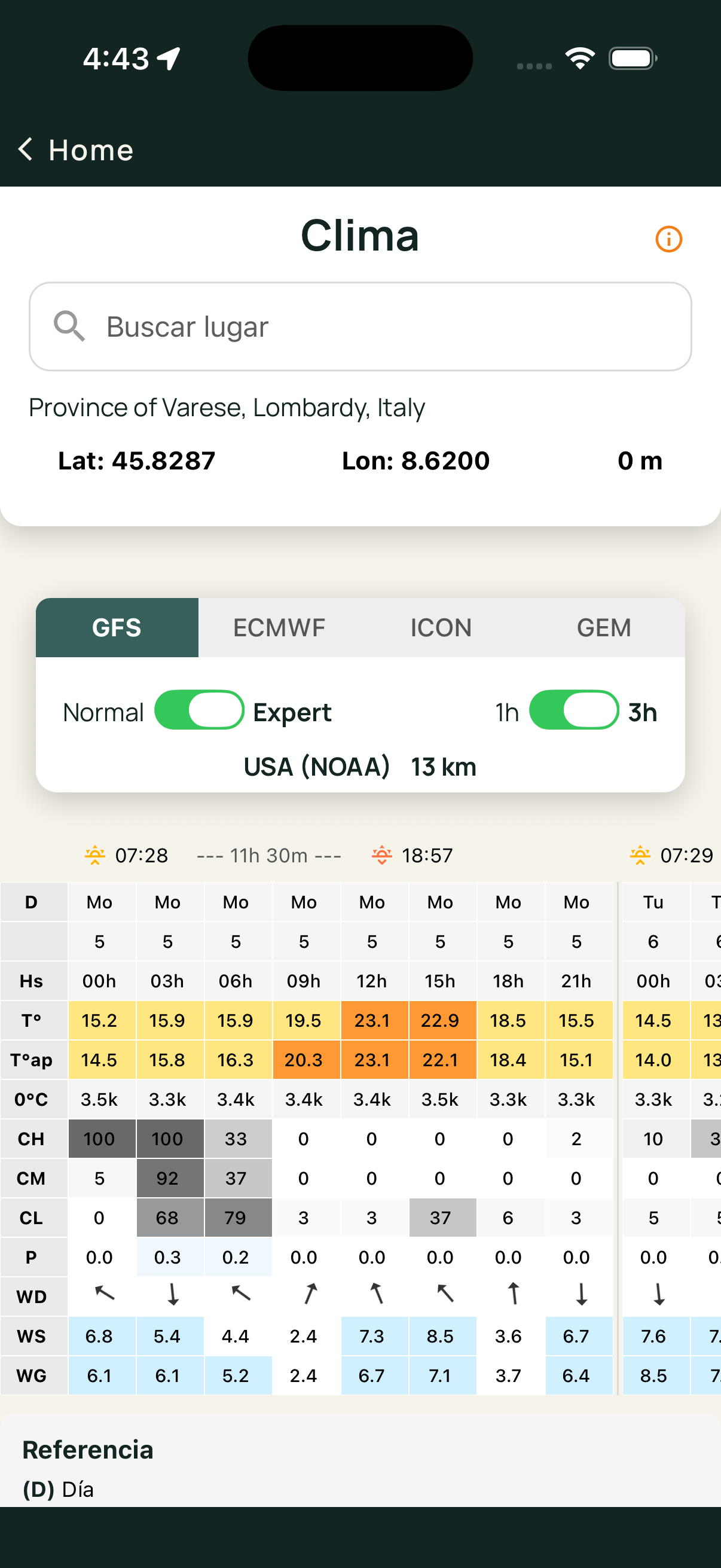The image size is (721, 1568).
Task: Tap the battery status icon
Action: [x=633, y=59]
